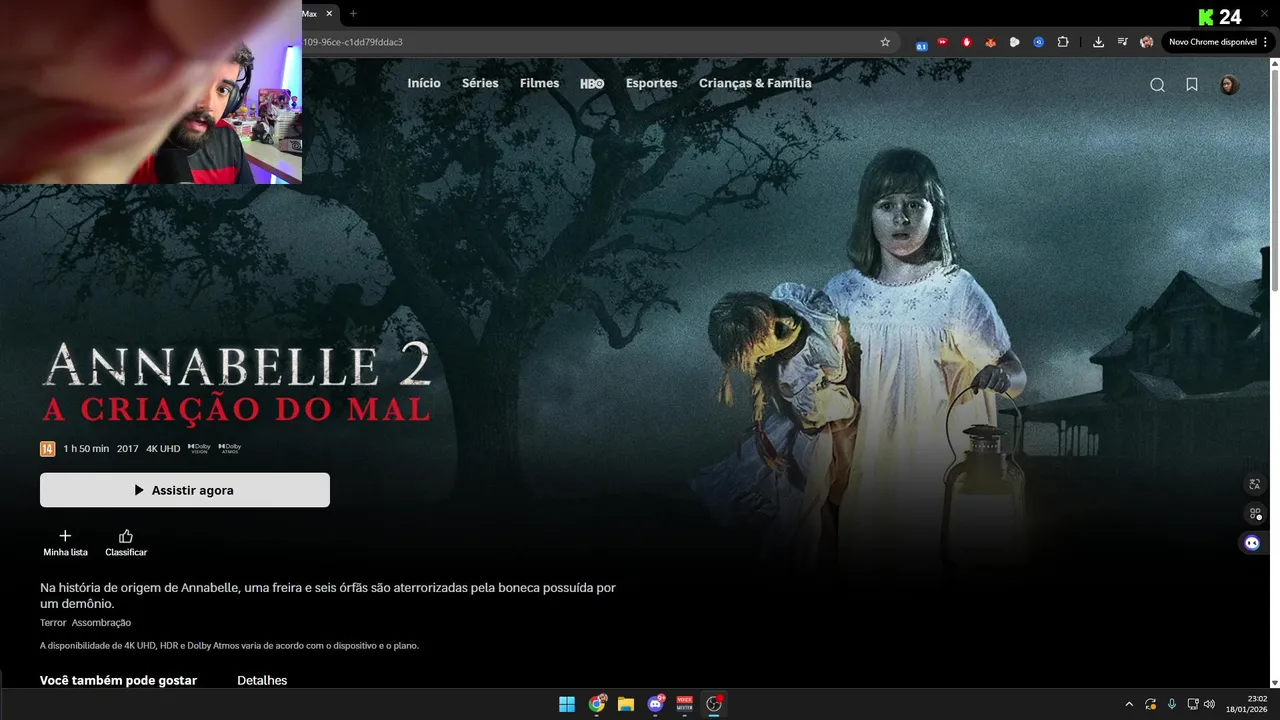
Task: Click the blue 0.1 badge extension
Action: pos(921,43)
